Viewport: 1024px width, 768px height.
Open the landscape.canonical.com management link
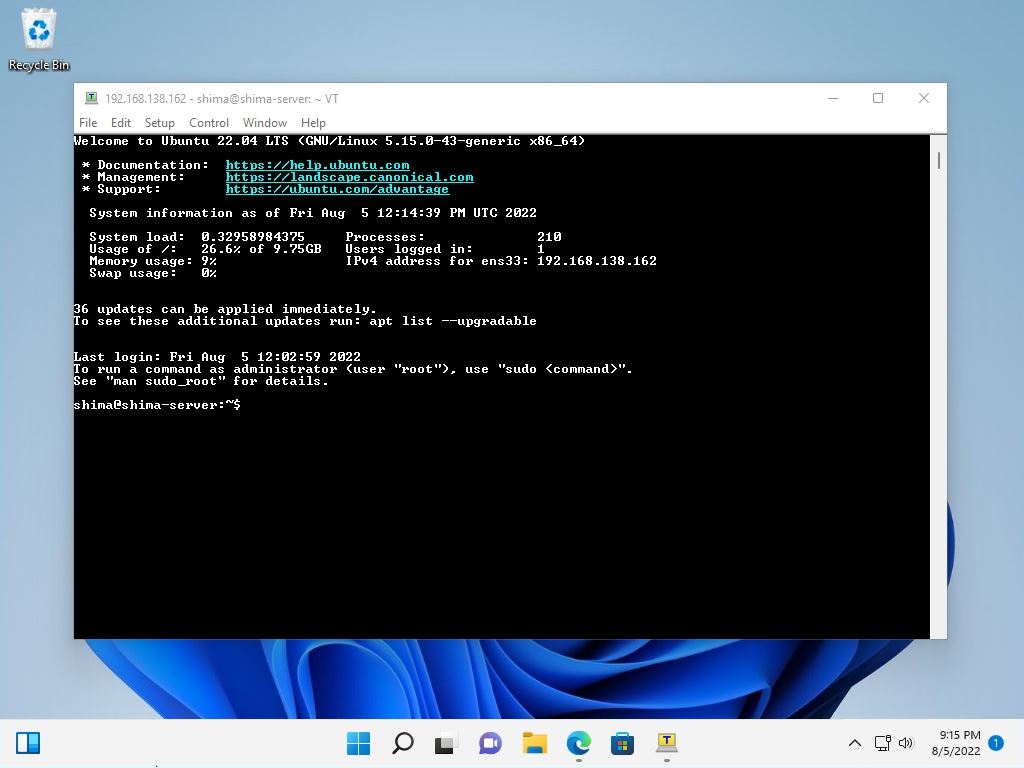point(349,177)
